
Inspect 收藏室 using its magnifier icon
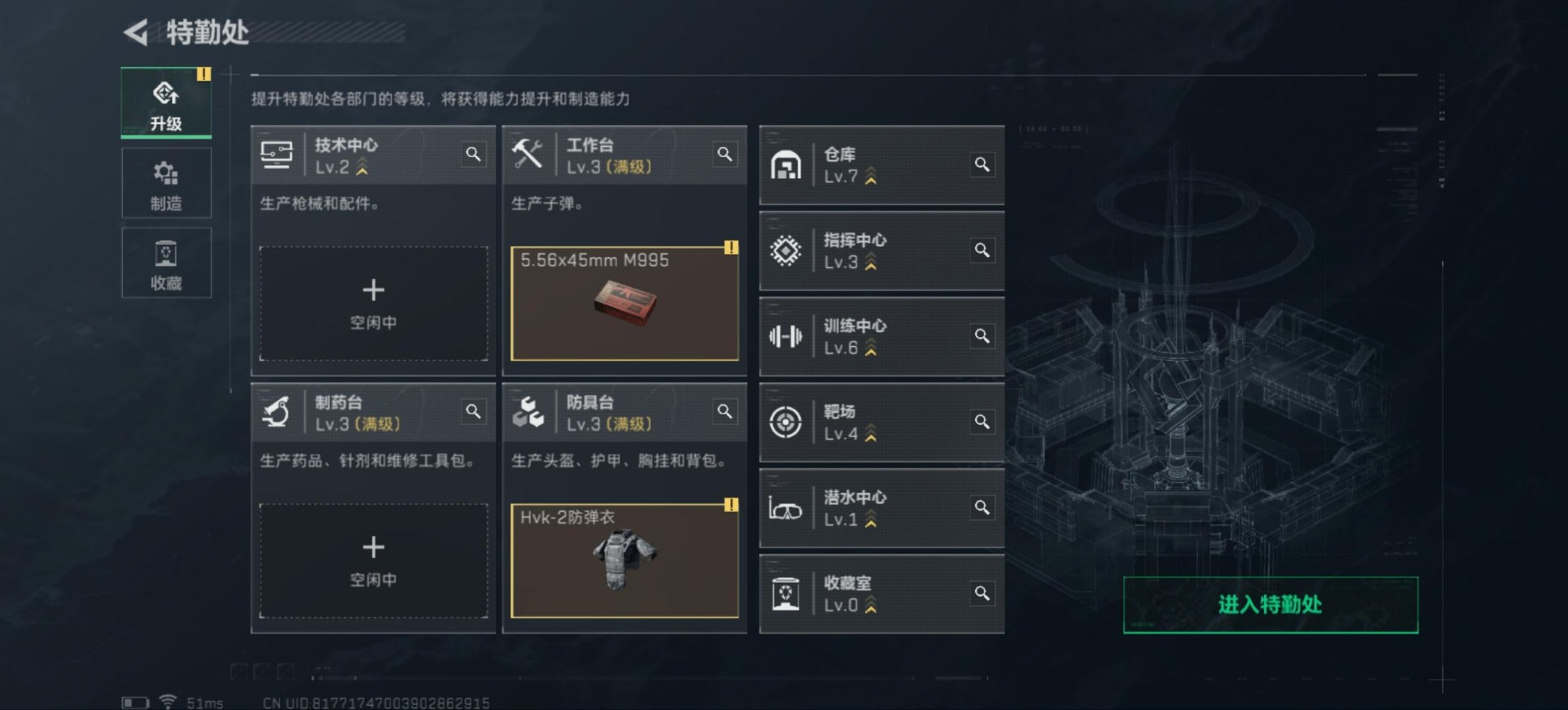[982, 592]
